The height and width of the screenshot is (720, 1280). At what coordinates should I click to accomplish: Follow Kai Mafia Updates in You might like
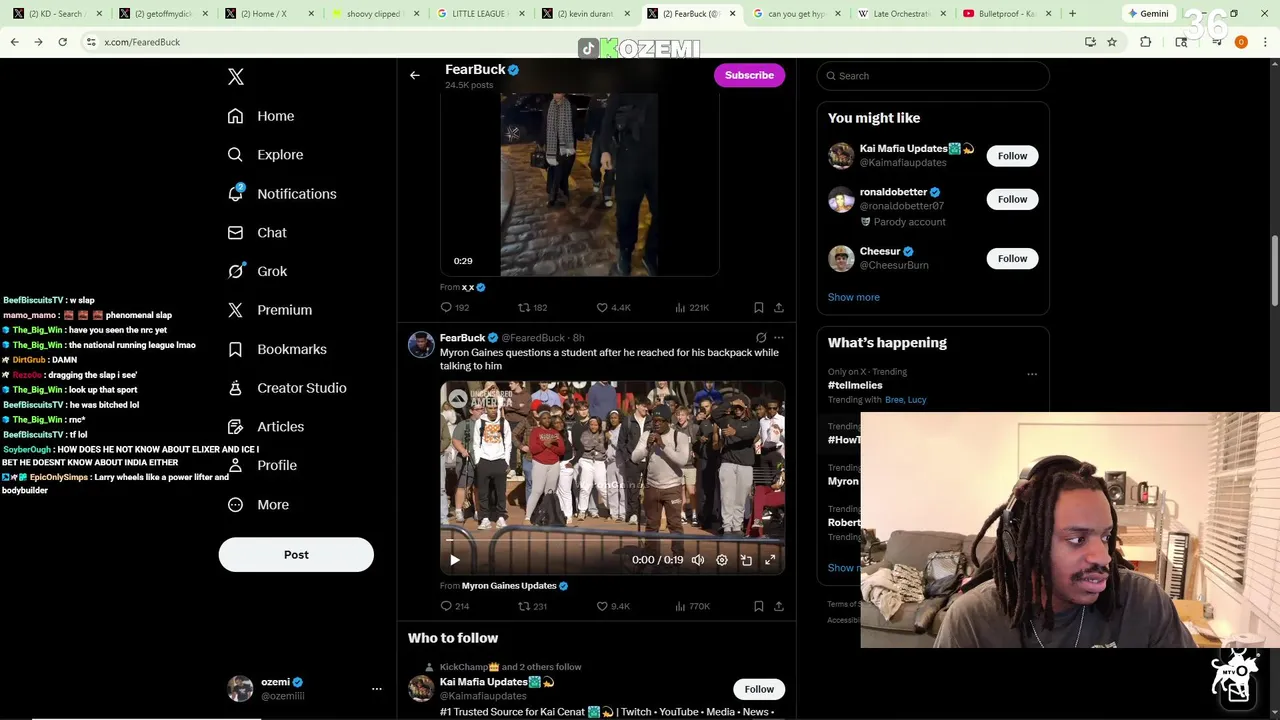pos(1012,156)
